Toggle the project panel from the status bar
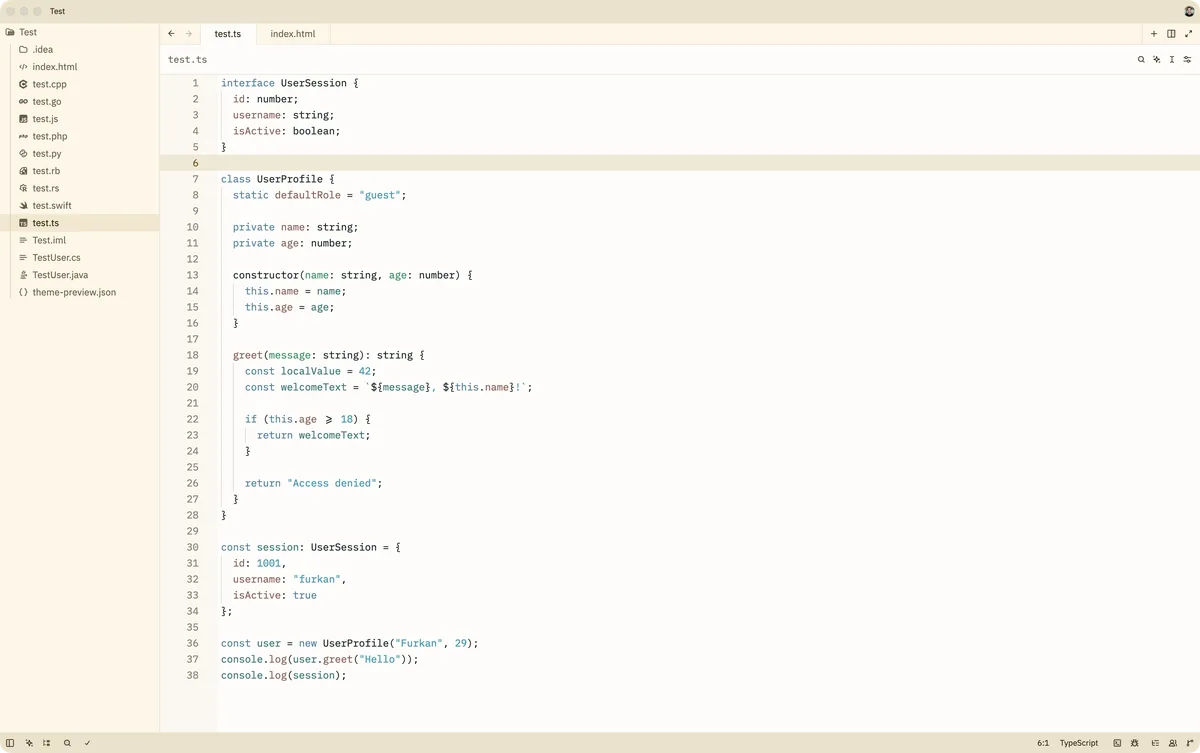Screen dimensions: 1200x753 10,743
